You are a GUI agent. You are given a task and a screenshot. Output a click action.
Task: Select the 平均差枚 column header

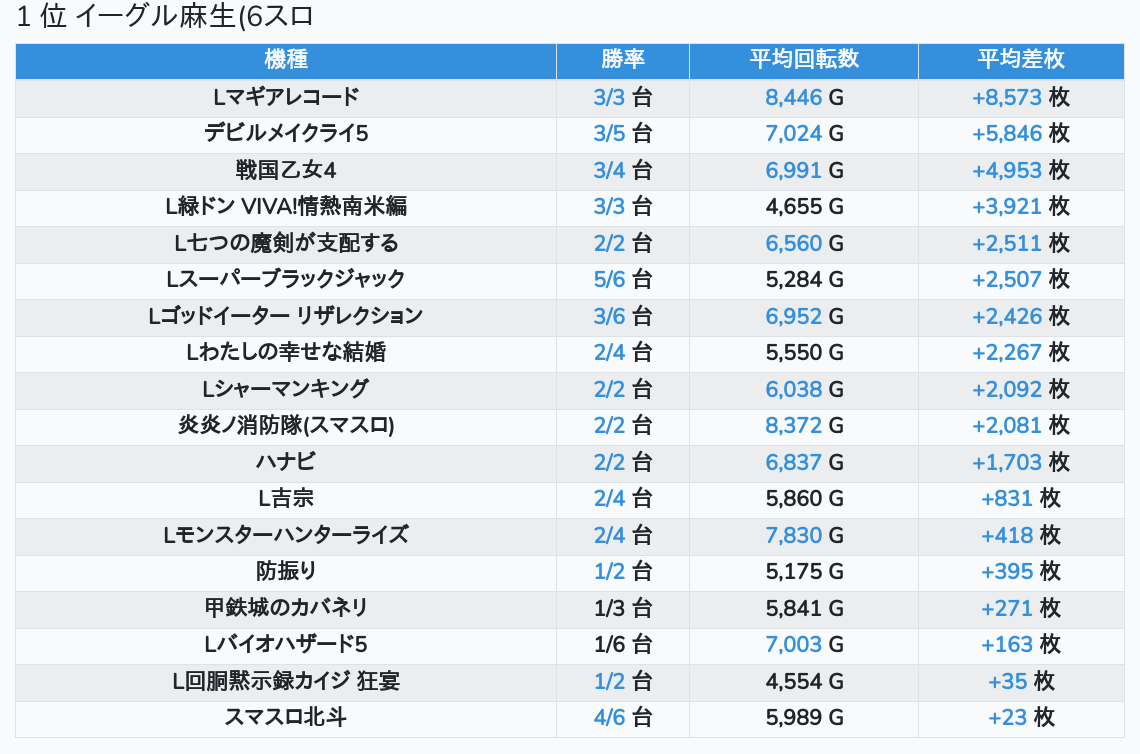point(1020,60)
